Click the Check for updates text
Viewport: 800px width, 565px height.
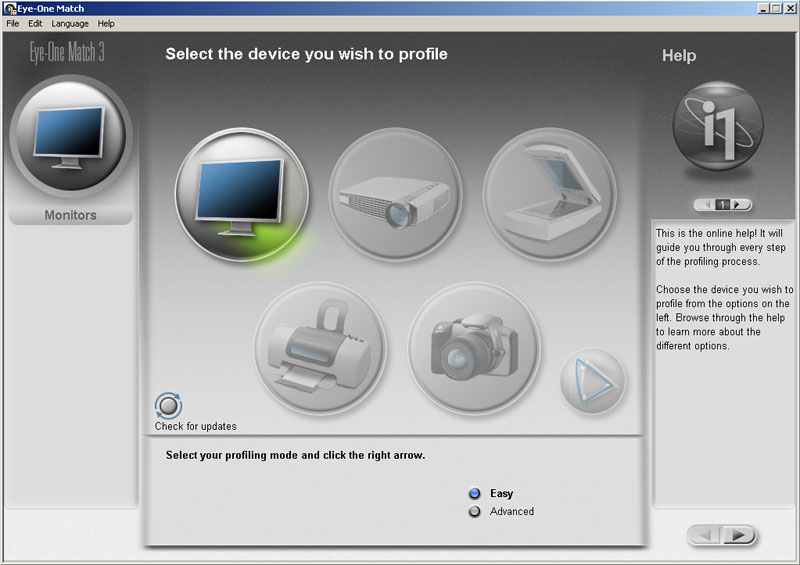(x=195, y=426)
